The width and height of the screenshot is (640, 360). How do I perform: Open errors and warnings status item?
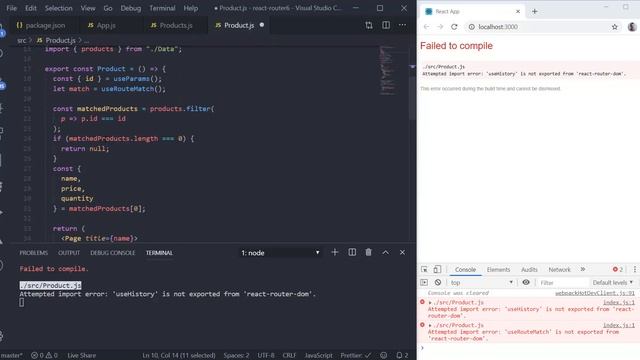click(44, 356)
